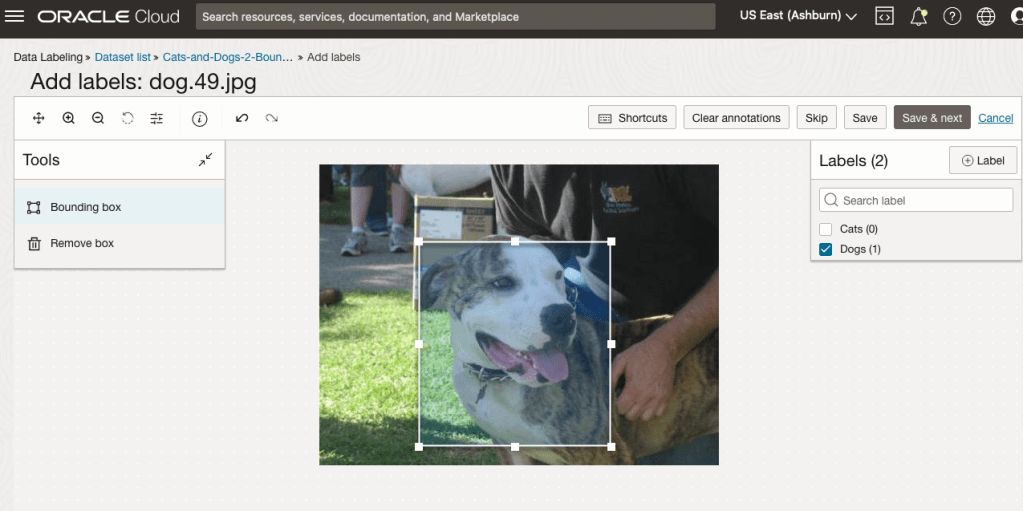Click the reset rotation icon
The width and height of the screenshot is (1023, 511).
click(x=128, y=118)
